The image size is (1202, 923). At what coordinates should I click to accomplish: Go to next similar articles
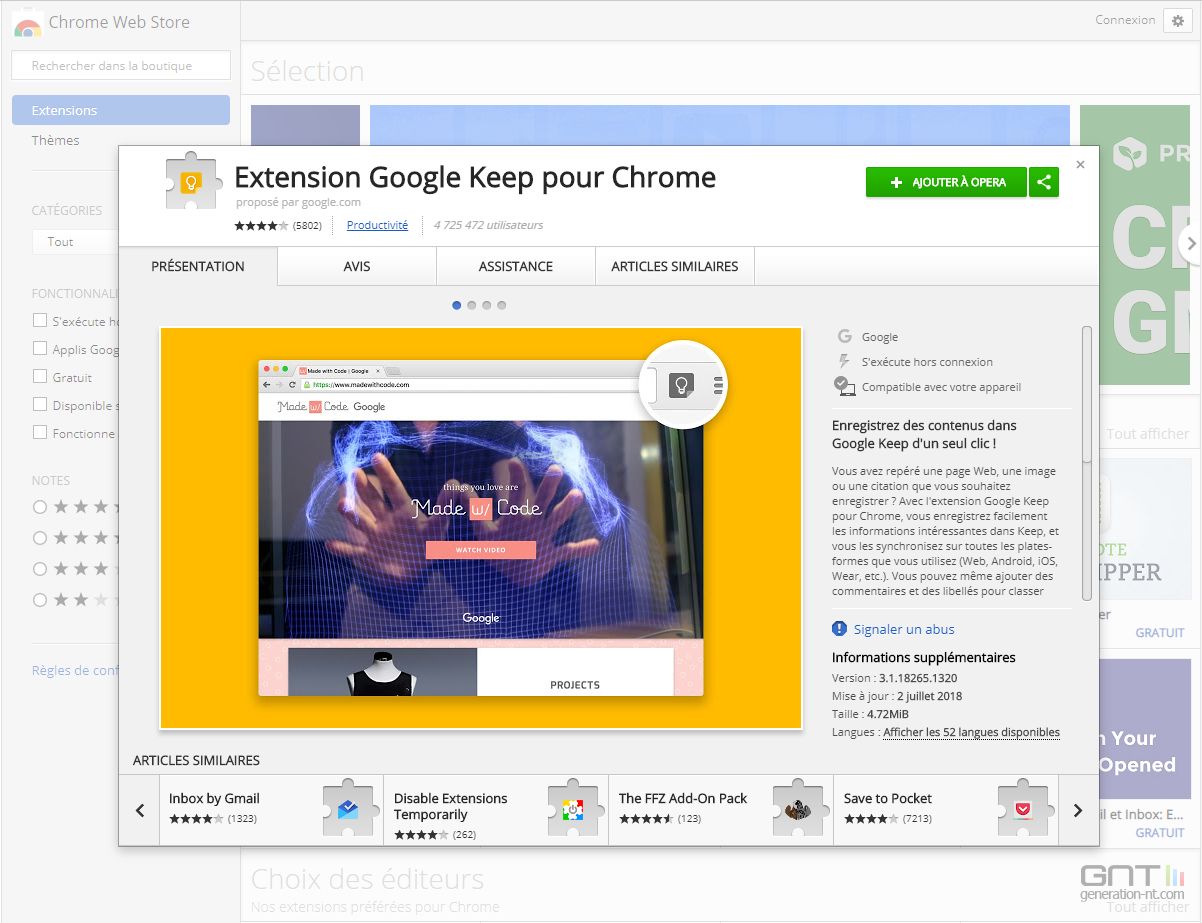(1077, 810)
